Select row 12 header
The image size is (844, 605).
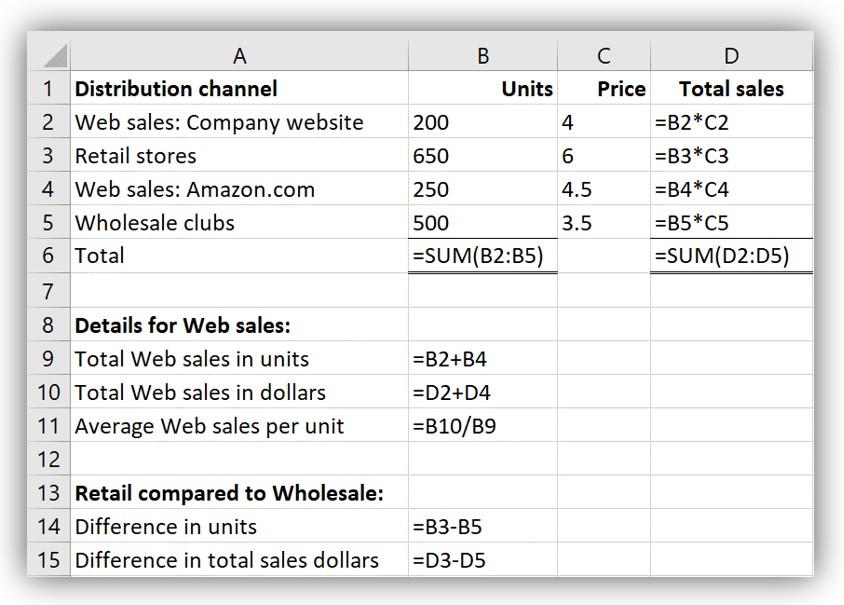pyautogui.click(x=48, y=459)
